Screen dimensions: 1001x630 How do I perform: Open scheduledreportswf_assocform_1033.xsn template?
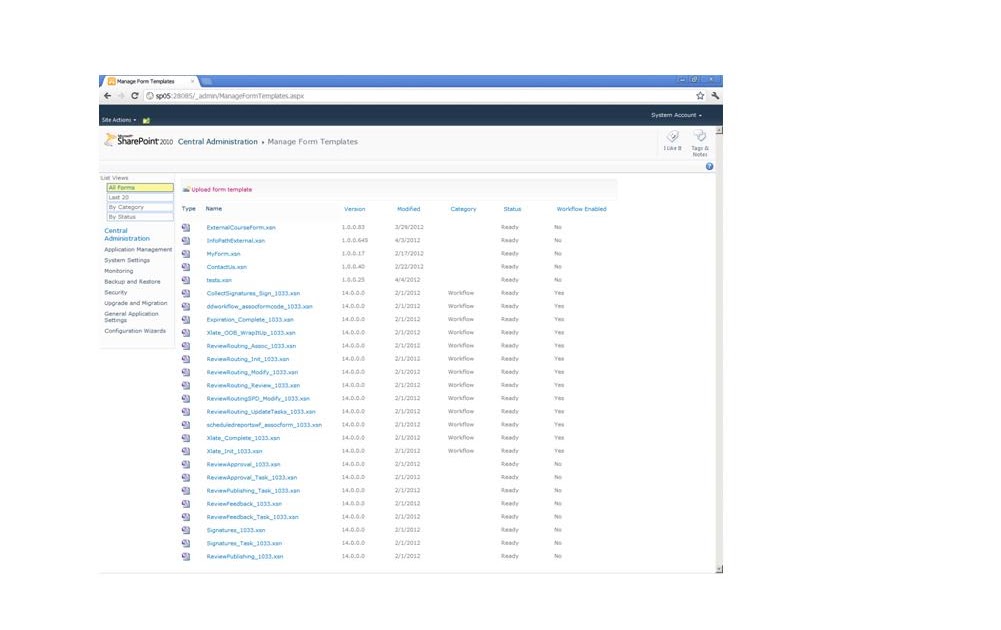[264, 425]
